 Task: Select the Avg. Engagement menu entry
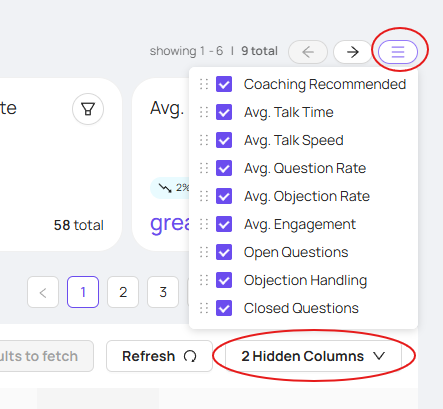[x=300, y=224]
